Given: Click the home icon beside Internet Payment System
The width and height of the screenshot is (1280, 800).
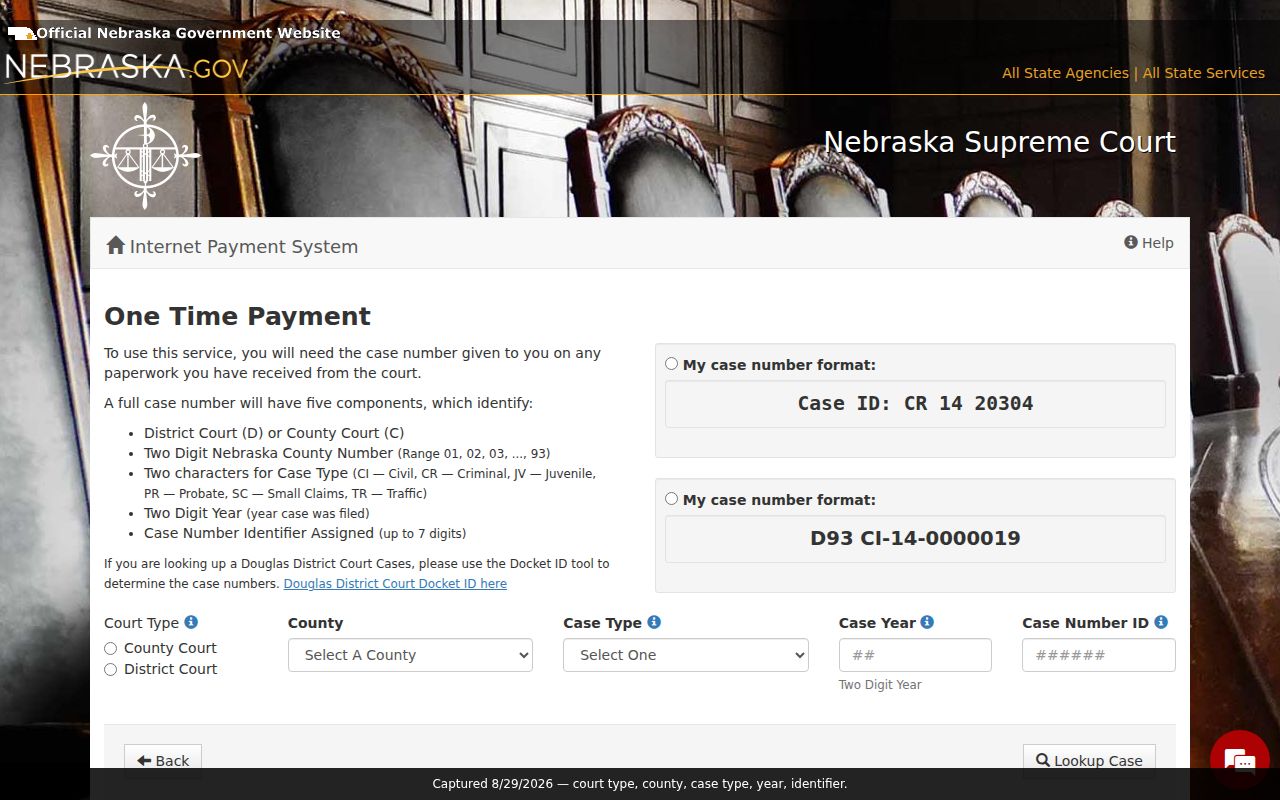Looking at the screenshot, I should tap(115, 245).
